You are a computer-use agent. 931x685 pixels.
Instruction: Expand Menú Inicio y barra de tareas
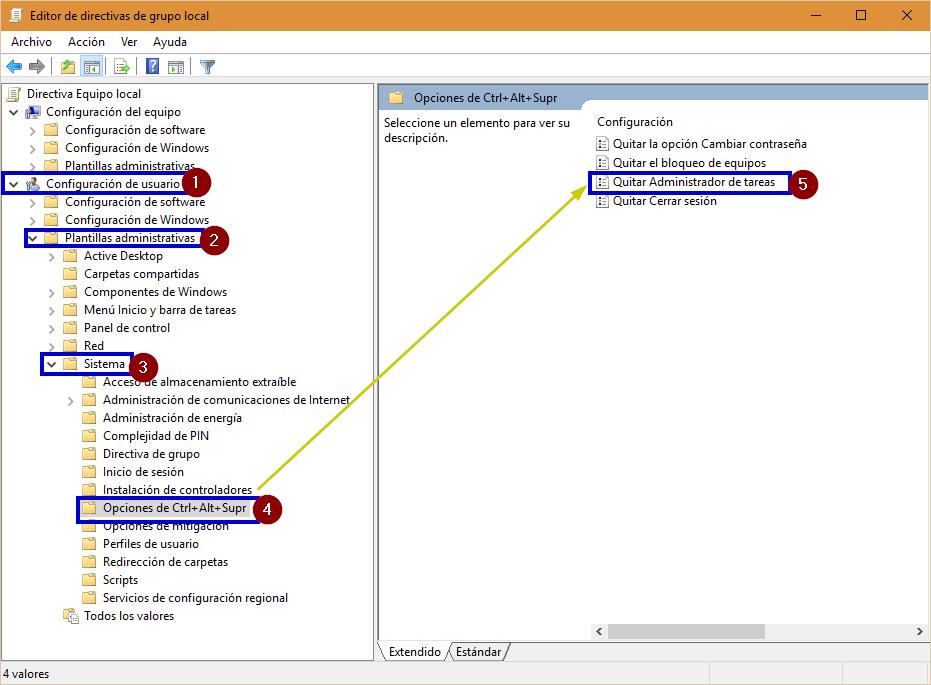pyautogui.click(x=52, y=310)
